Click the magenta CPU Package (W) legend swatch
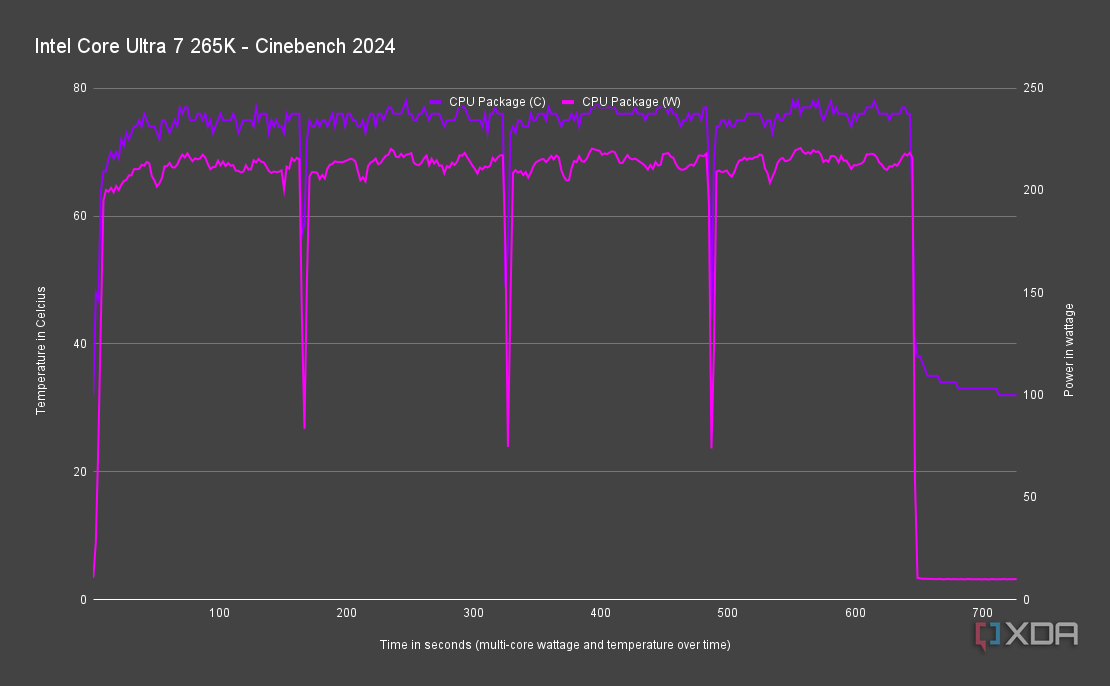 click(x=568, y=102)
